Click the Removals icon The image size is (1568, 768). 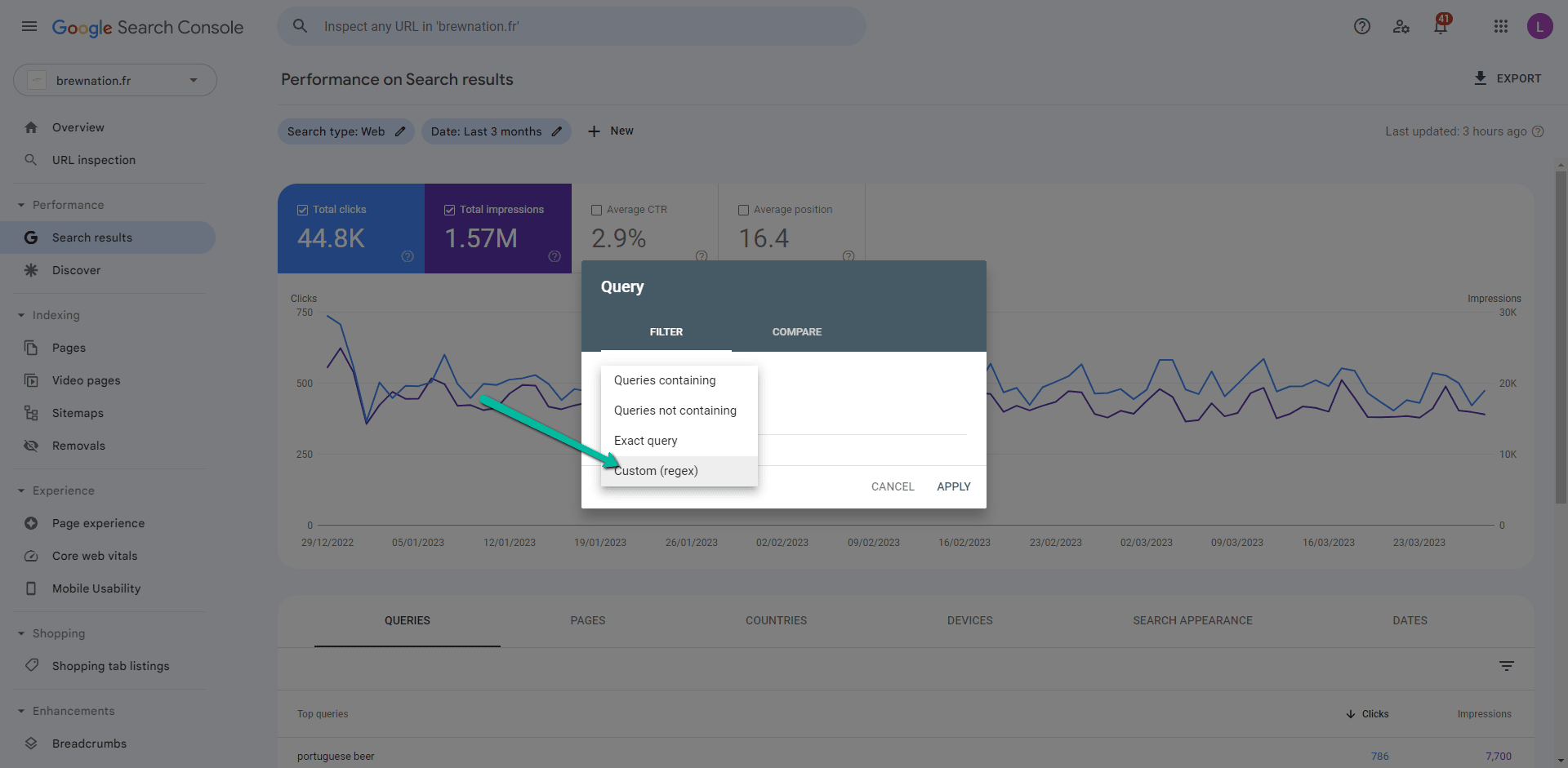pos(31,446)
